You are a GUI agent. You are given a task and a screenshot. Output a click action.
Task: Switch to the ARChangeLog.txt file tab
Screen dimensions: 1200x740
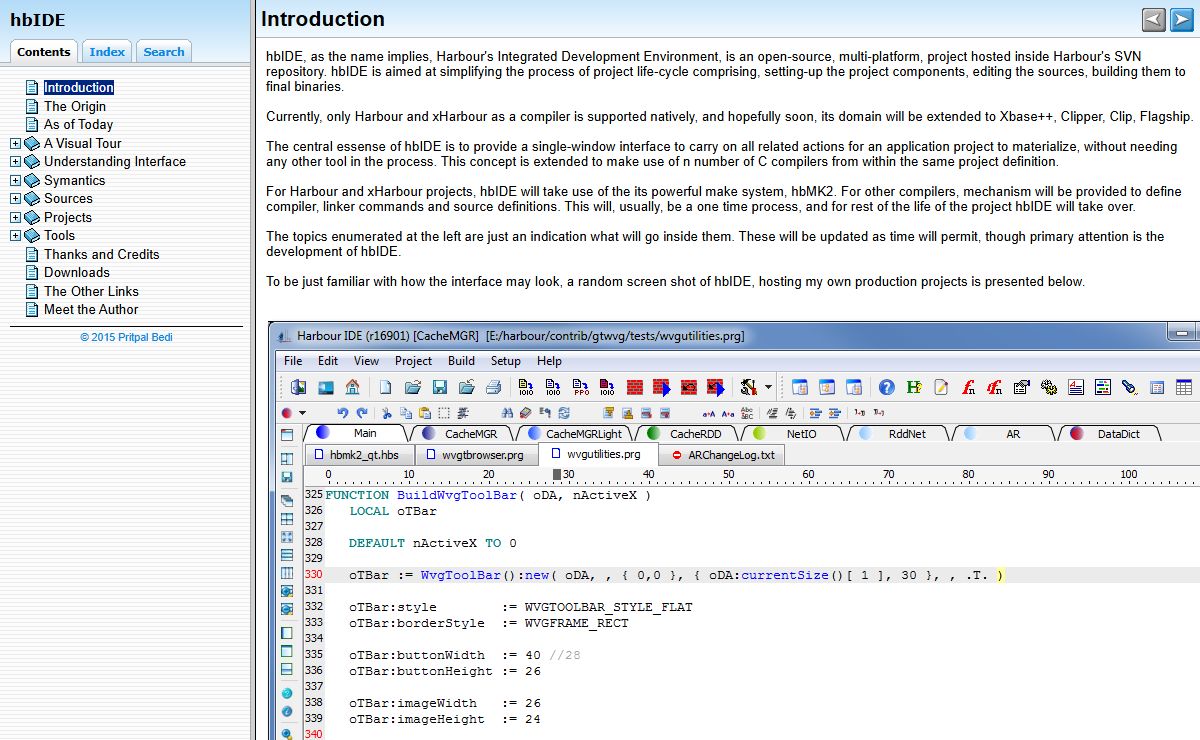tap(722, 455)
